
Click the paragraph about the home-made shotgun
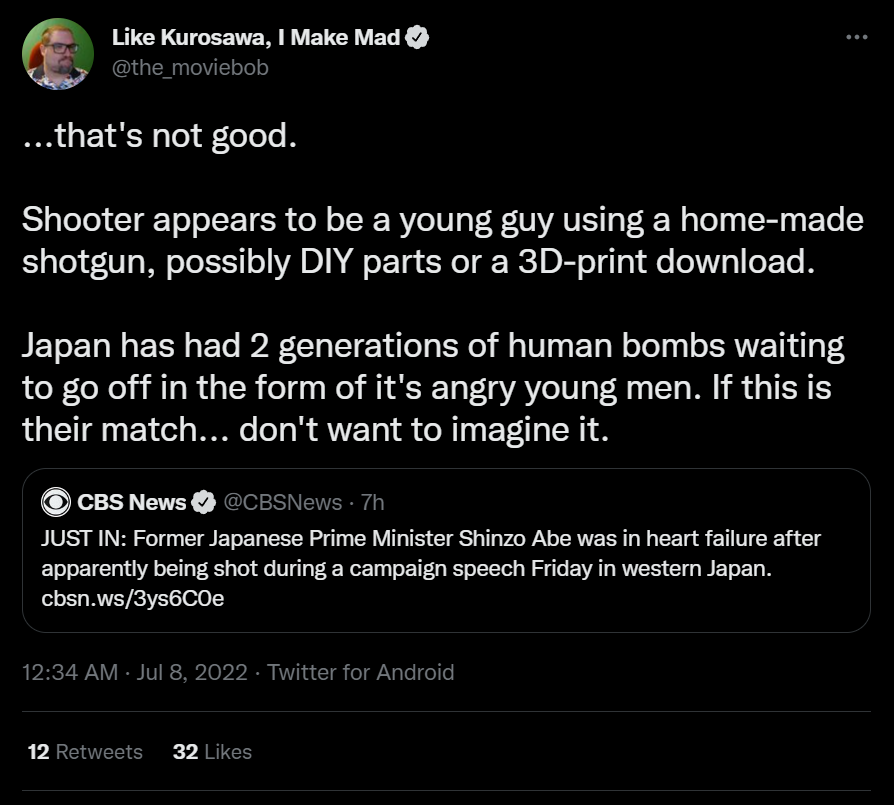pos(440,238)
